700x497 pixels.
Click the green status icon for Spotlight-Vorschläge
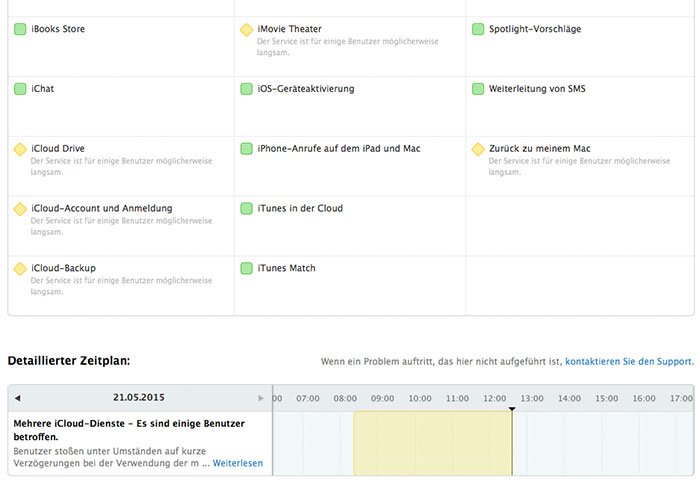point(478,29)
